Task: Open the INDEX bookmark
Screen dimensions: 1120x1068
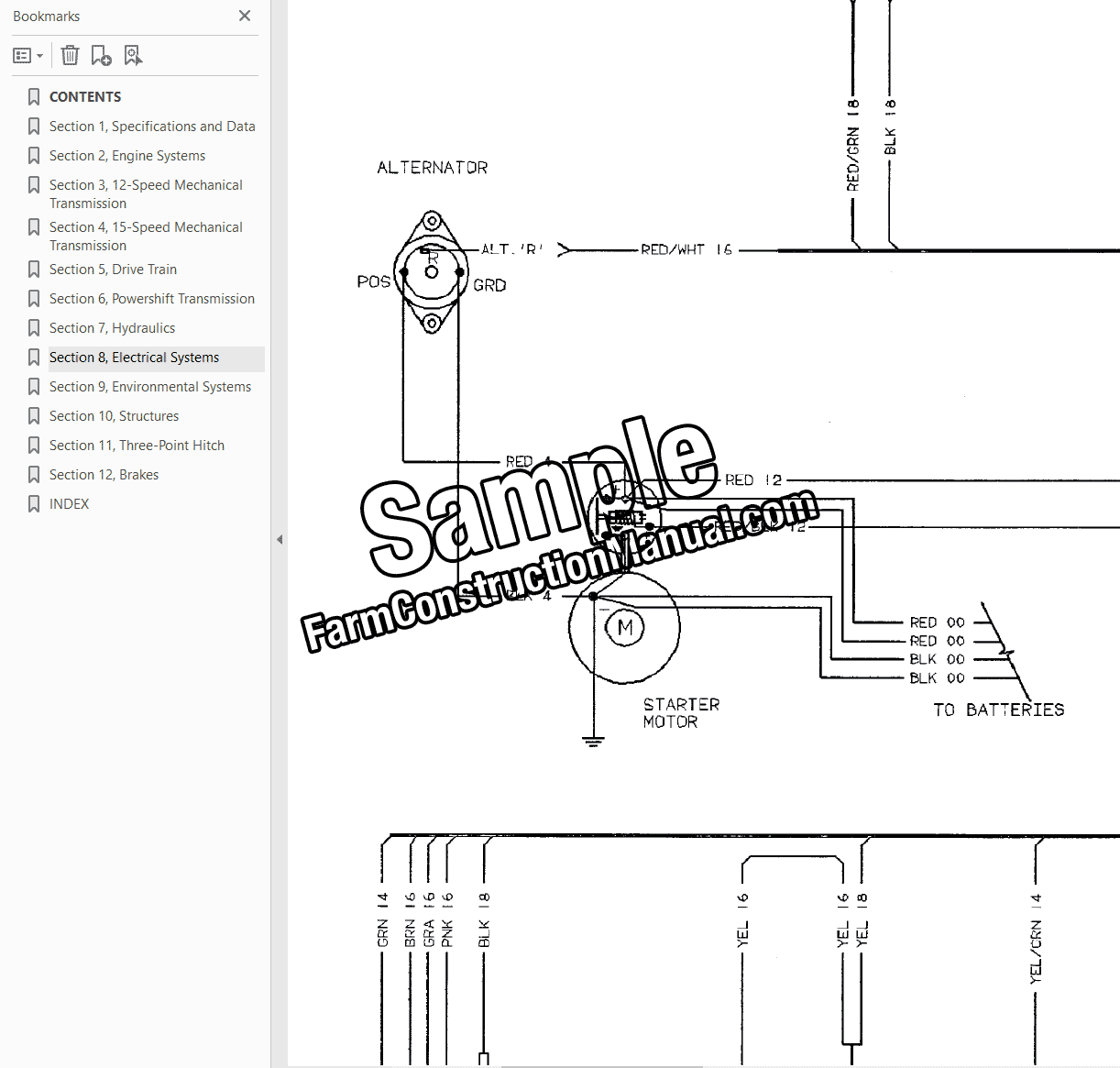Action: click(69, 504)
